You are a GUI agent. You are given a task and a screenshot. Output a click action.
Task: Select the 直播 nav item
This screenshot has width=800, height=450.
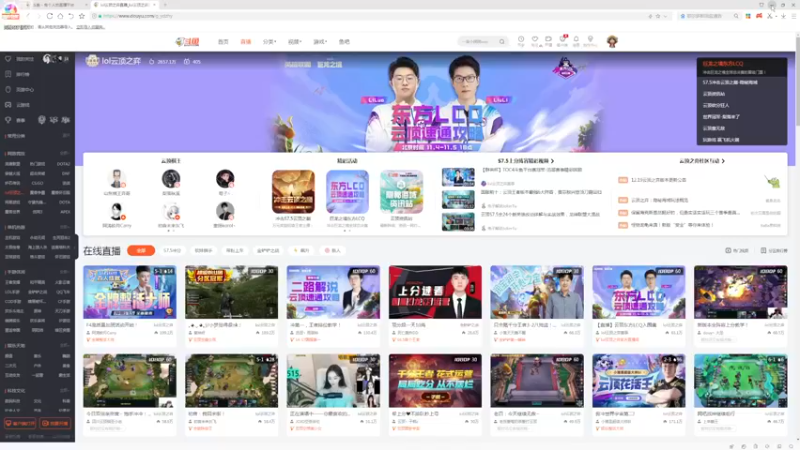[x=246, y=42]
